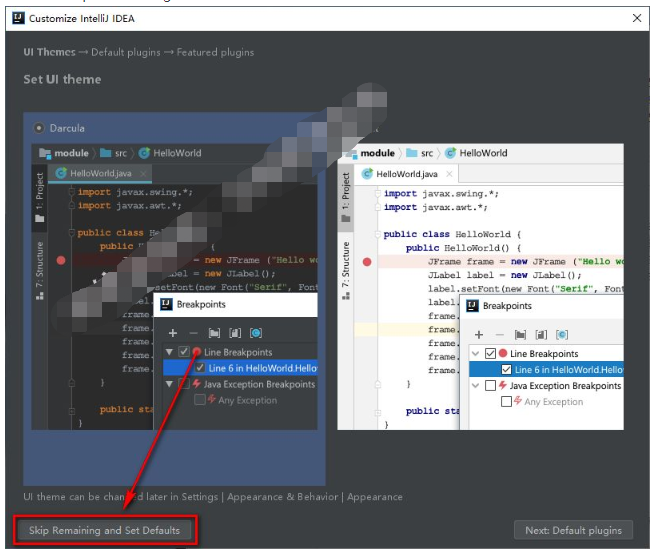
Task: Open 7: Structure side tab in Darcula preview
Action: pyautogui.click(x=39, y=271)
